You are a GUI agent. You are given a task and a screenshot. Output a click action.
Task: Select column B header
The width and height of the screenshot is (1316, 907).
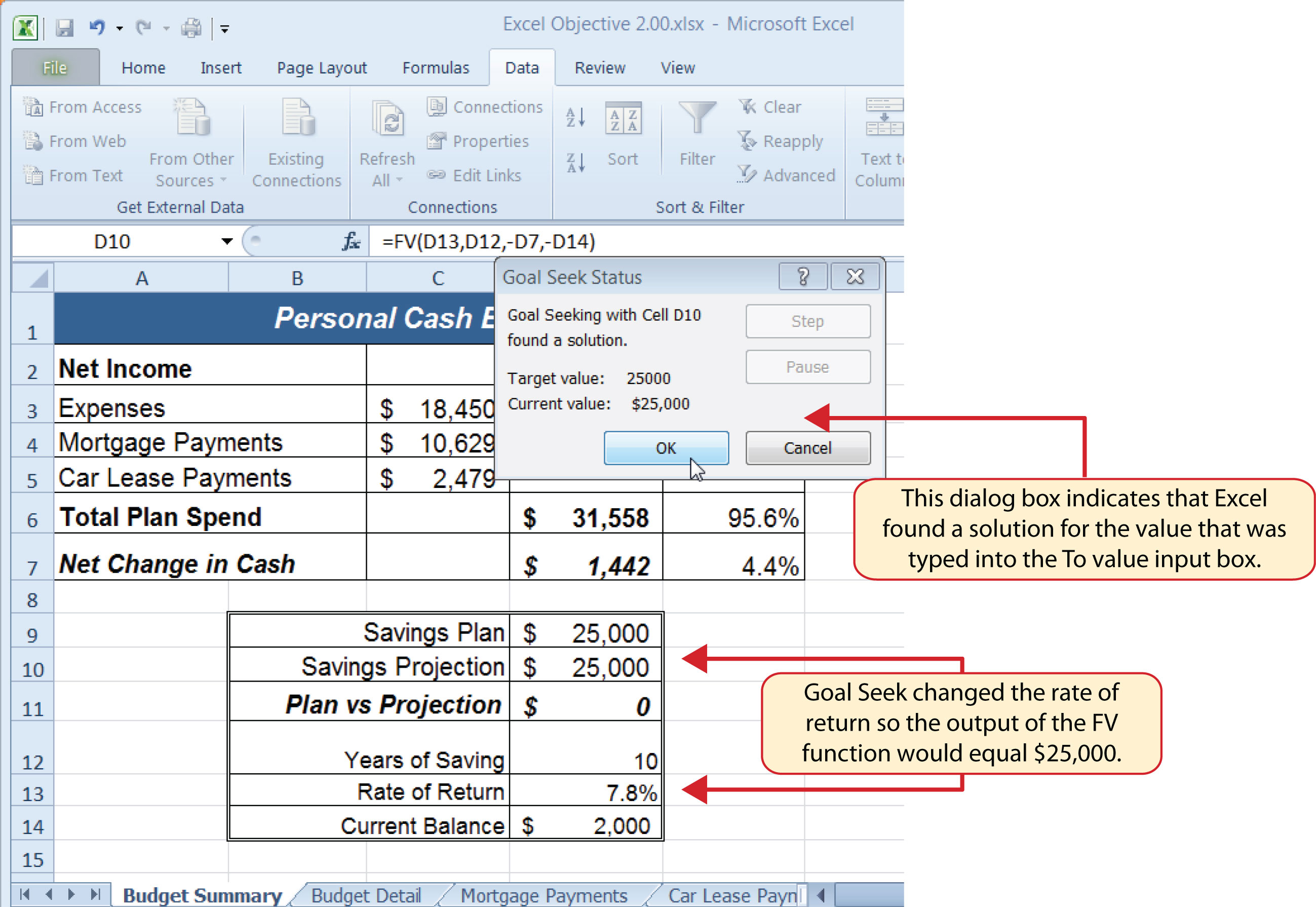(x=297, y=278)
